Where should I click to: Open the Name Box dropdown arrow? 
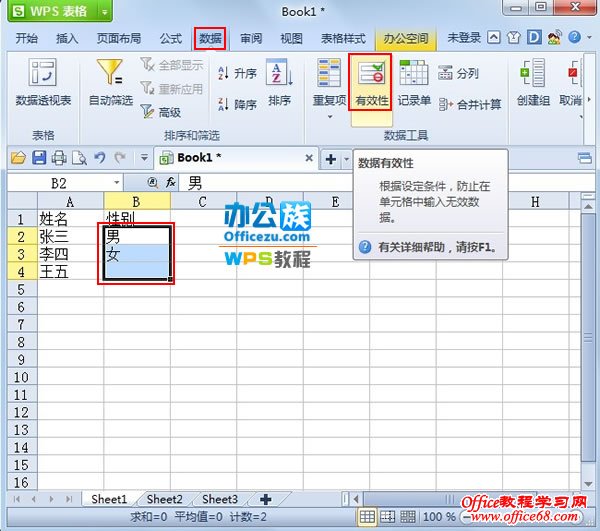pyautogui.click(x=117, y=182)
